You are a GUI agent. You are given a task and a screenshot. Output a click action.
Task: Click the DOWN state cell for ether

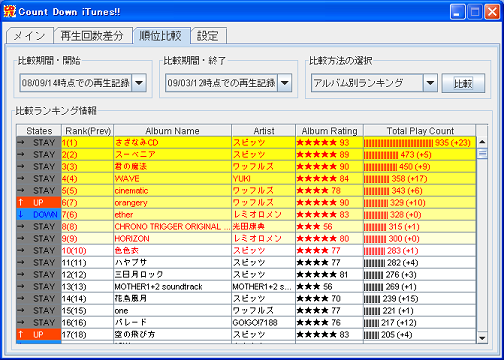pyautogui.click(x=39, y=215)
